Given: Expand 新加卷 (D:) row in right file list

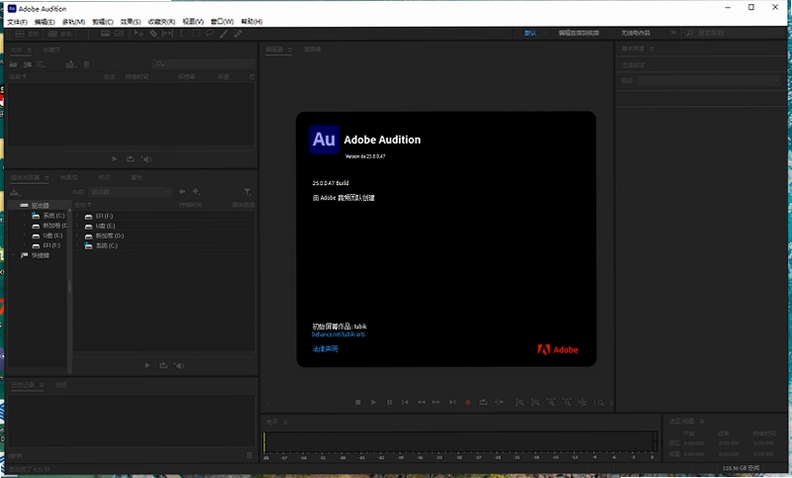Looking at the screenshot, I should (77, 235).
